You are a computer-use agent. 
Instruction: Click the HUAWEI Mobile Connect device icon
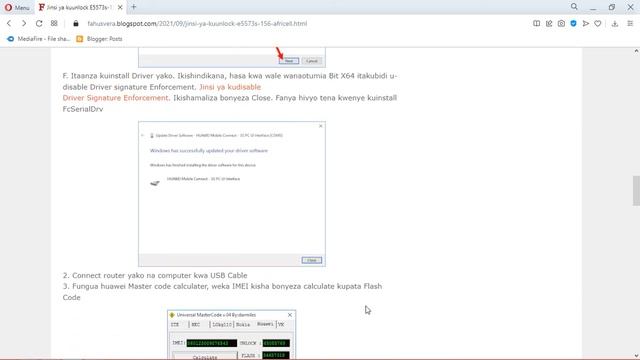155,183
